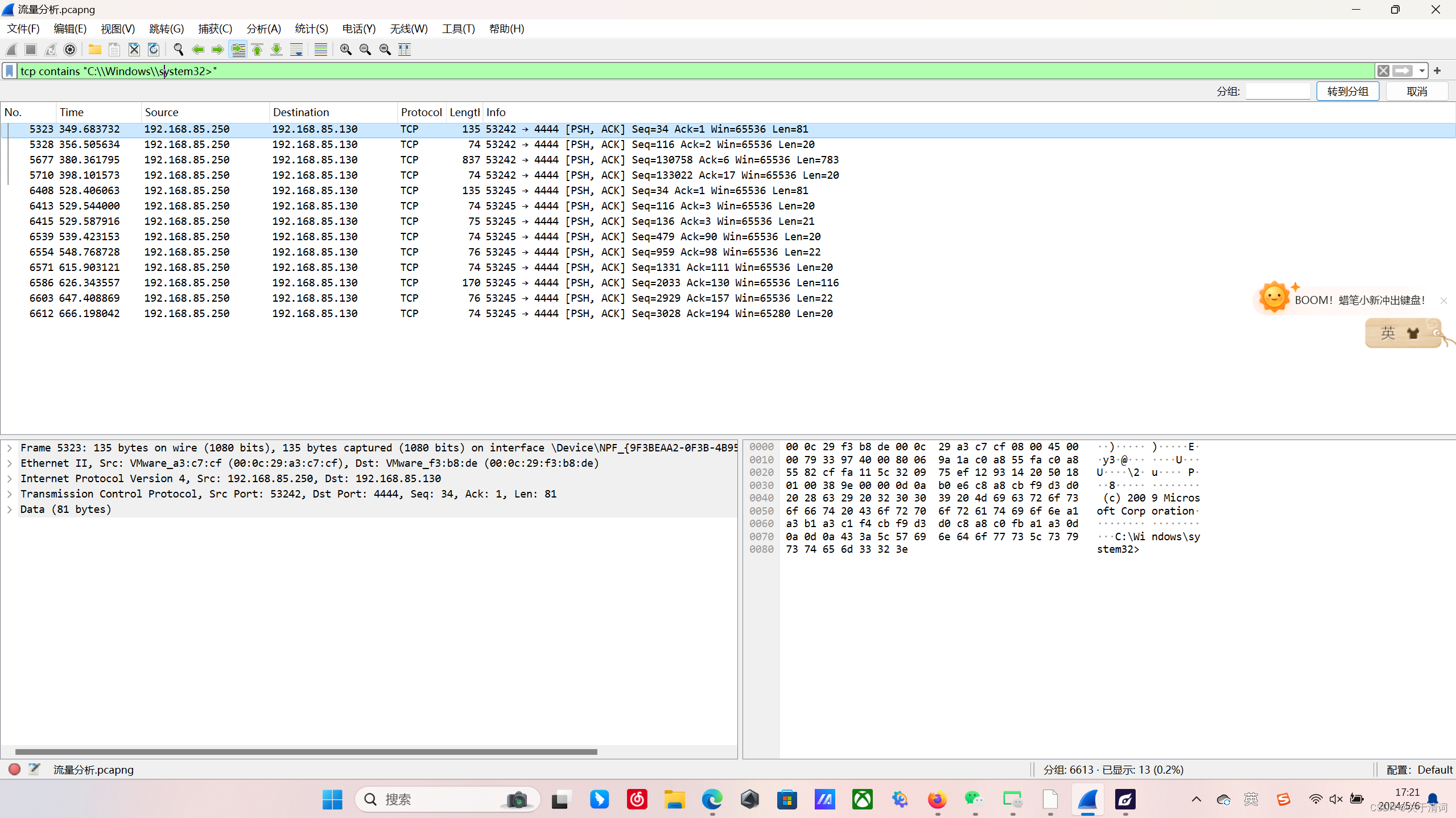
Task: Open the display filter history dropdown
Action: point(1421,71)
